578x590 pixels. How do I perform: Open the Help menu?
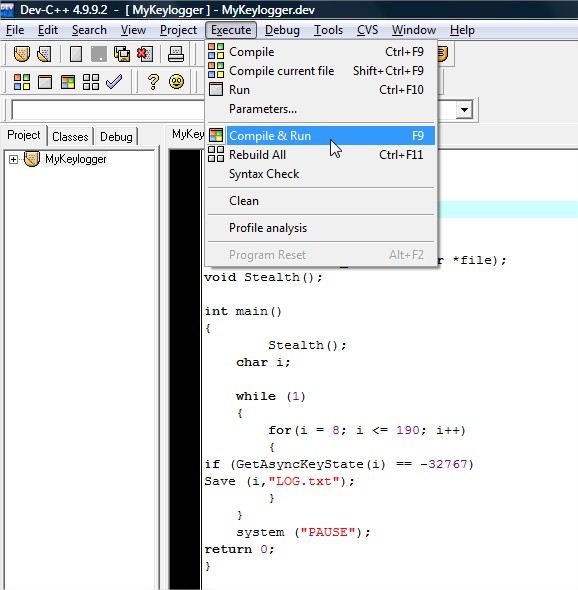[x=462, y=30]
